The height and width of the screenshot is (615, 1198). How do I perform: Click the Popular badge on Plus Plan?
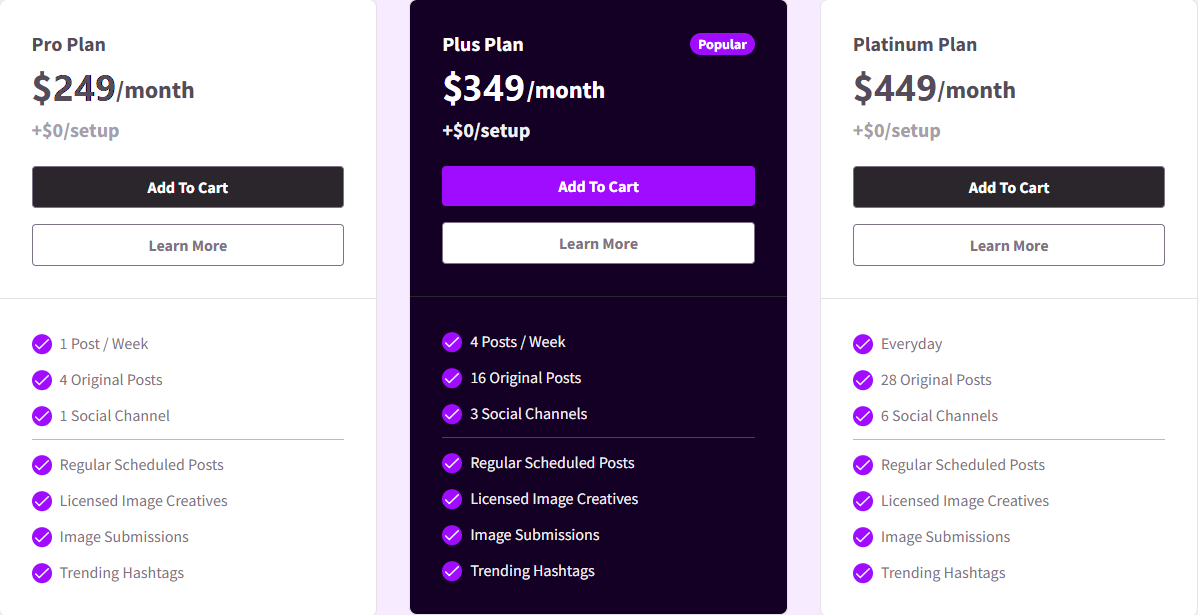pos(722,44)
